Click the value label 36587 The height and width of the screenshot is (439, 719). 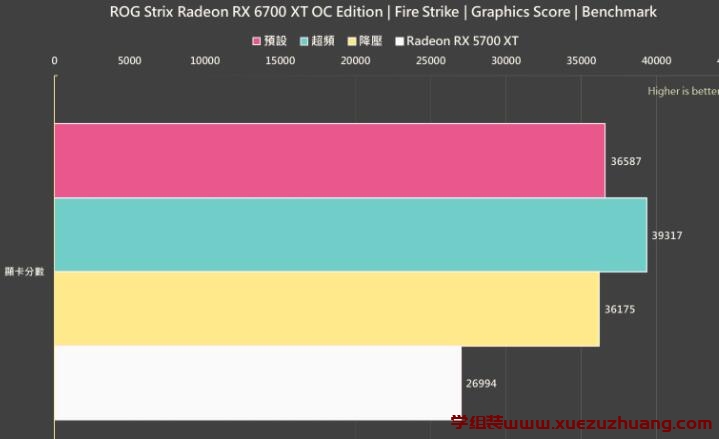(x=626, y=161)
